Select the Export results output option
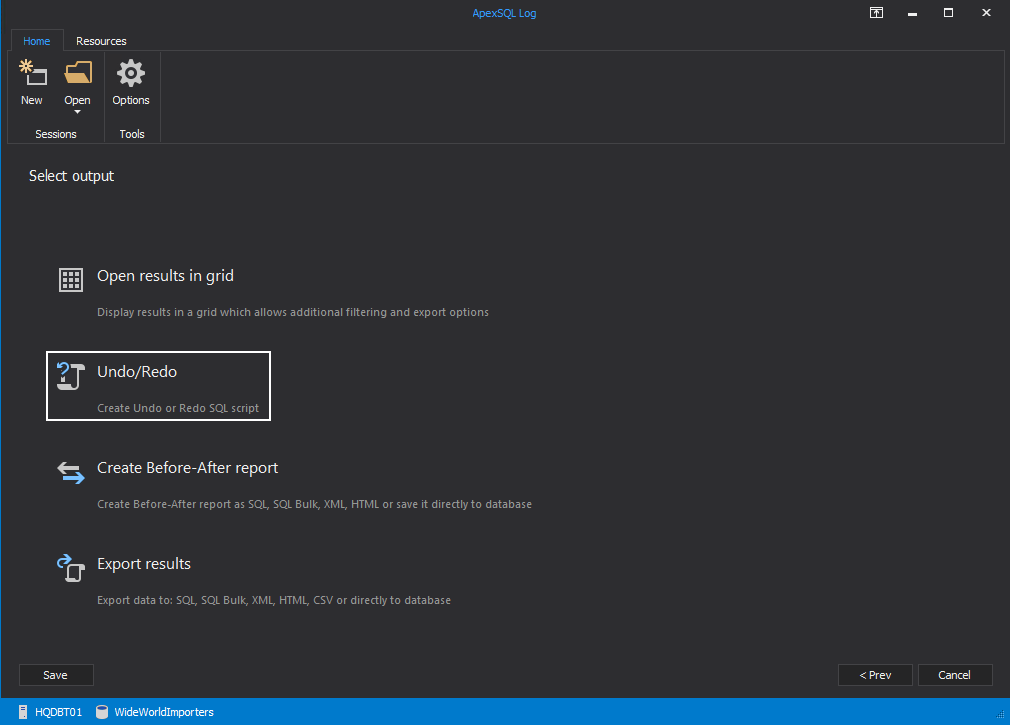 pyautogui.click(x=143, y=563)
